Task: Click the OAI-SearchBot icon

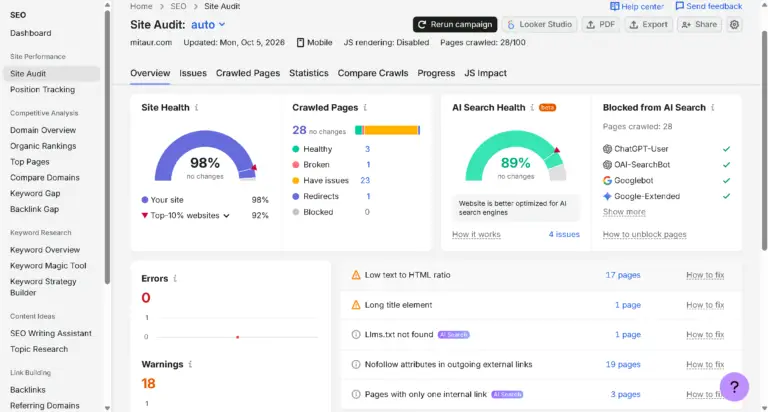Action: click(x=607, y=165)
